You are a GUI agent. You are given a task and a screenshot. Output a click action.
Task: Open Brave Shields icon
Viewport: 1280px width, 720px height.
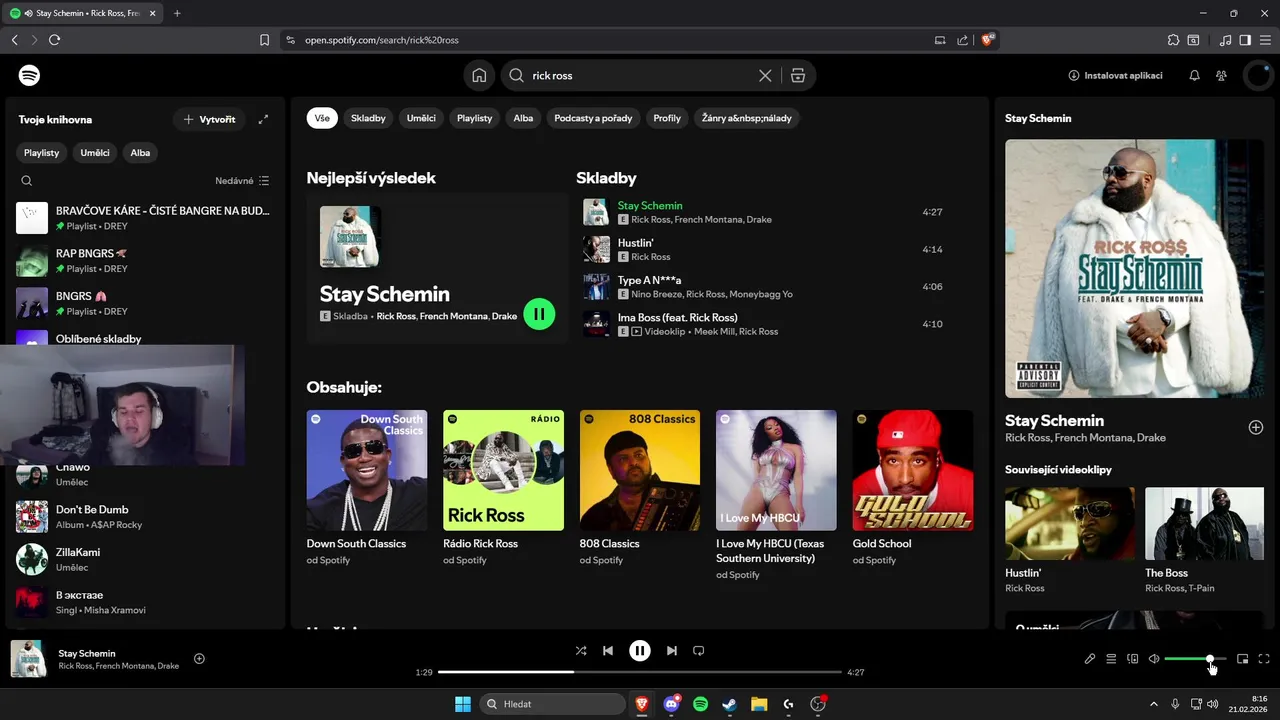pos(988,40)
